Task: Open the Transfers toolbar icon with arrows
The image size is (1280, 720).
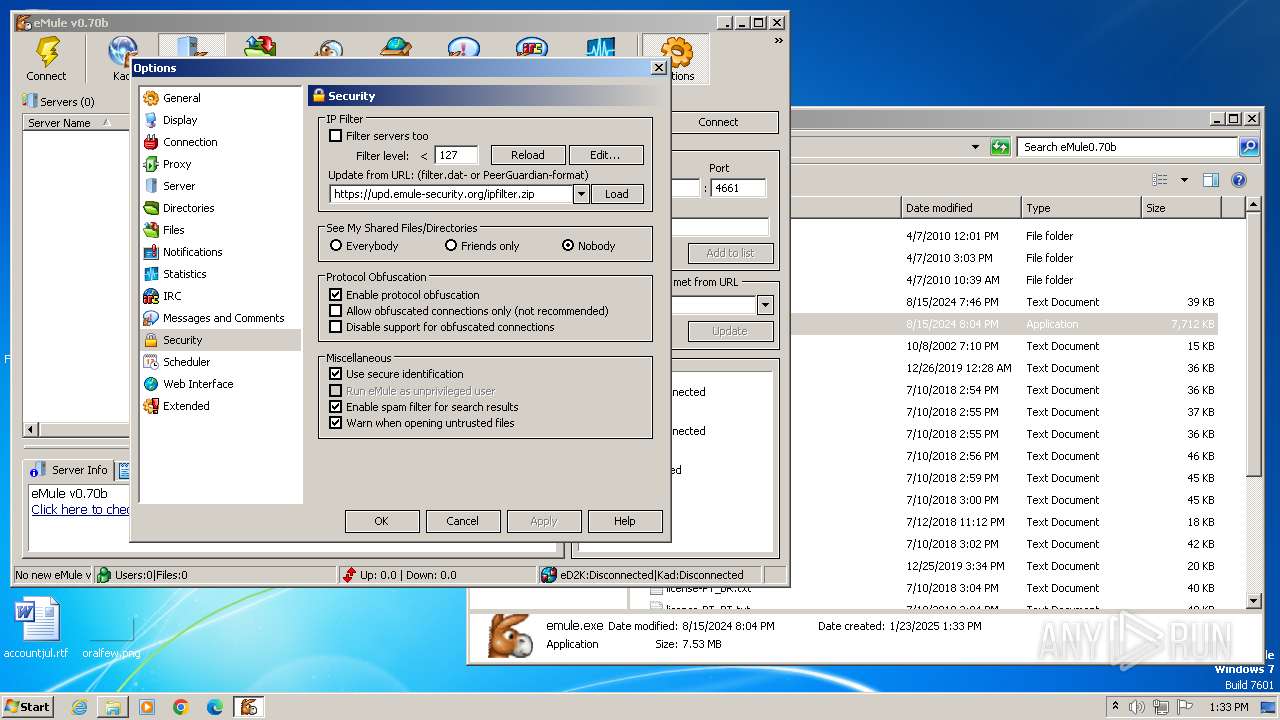Action: (260, 46)
